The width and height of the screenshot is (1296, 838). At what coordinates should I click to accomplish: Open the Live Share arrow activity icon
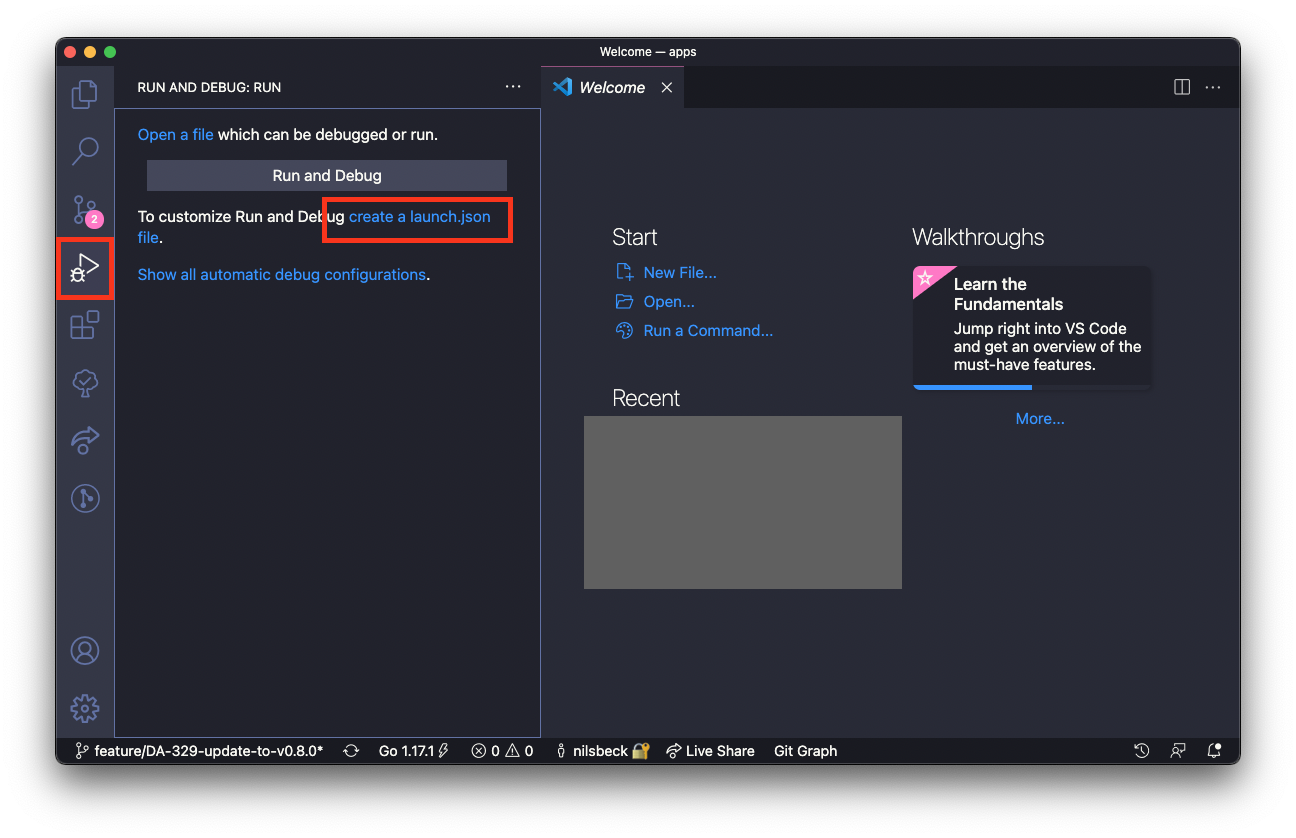click(85, 440)
